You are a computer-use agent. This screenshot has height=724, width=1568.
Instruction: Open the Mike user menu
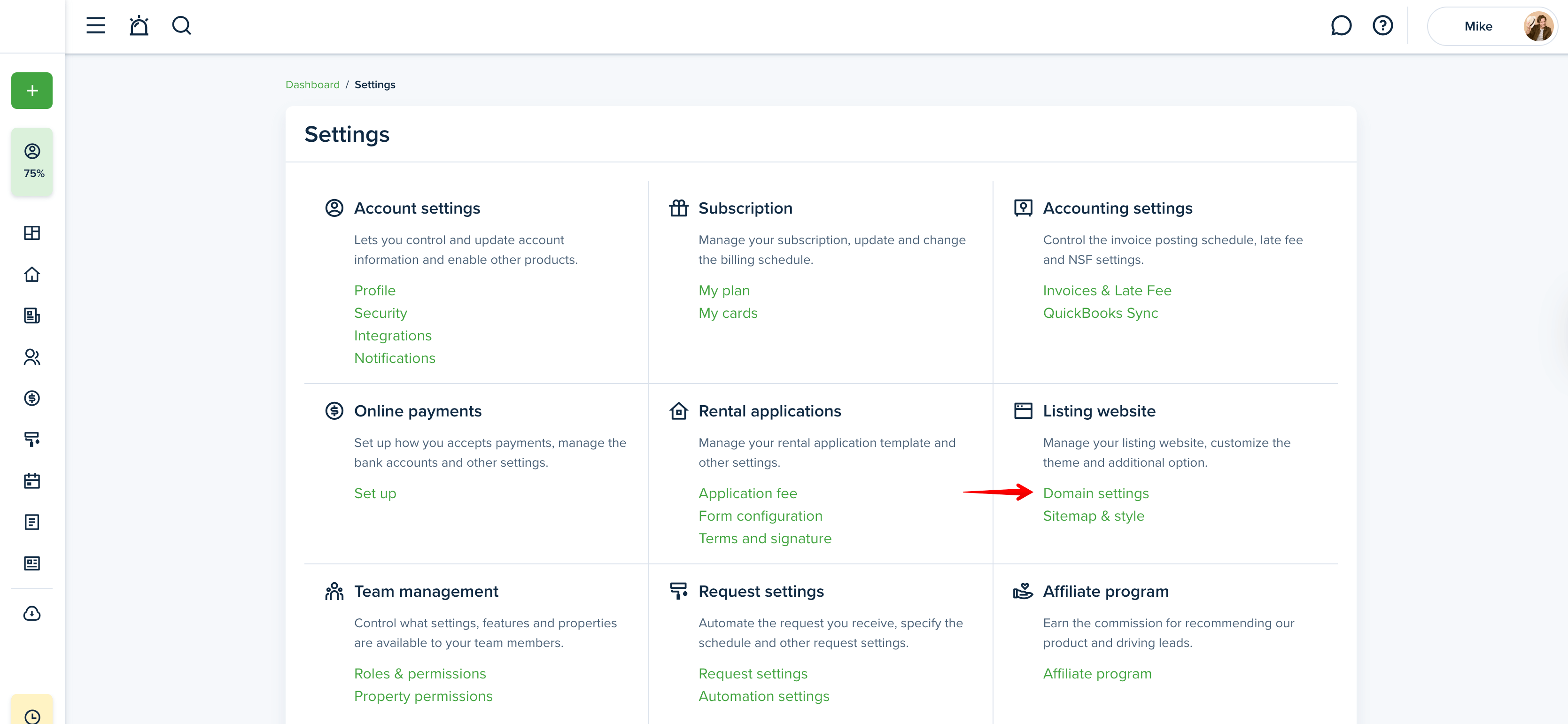[x=1491, y=26]
